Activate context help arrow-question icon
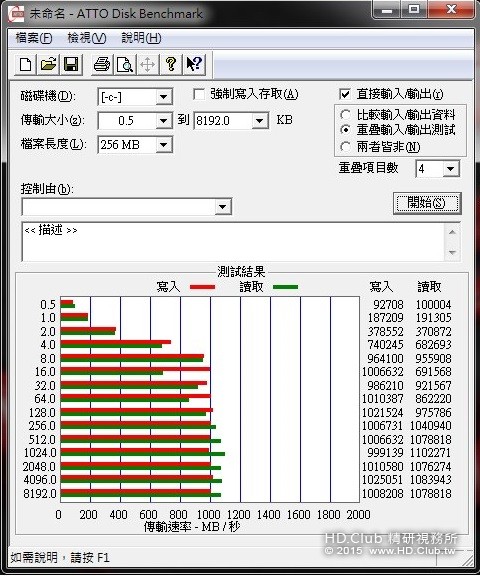The image size is (480, 576). coord(194,65)
